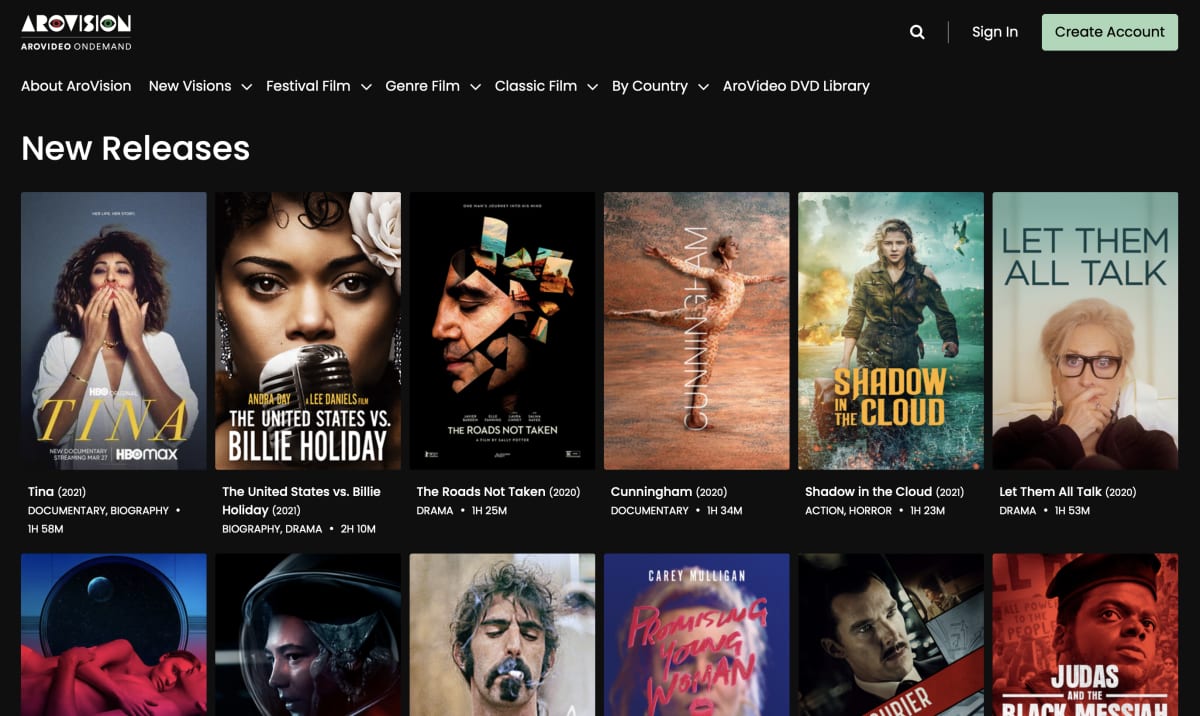Open the Festival Film menu
1200x716 pixels.
point(308,86)
